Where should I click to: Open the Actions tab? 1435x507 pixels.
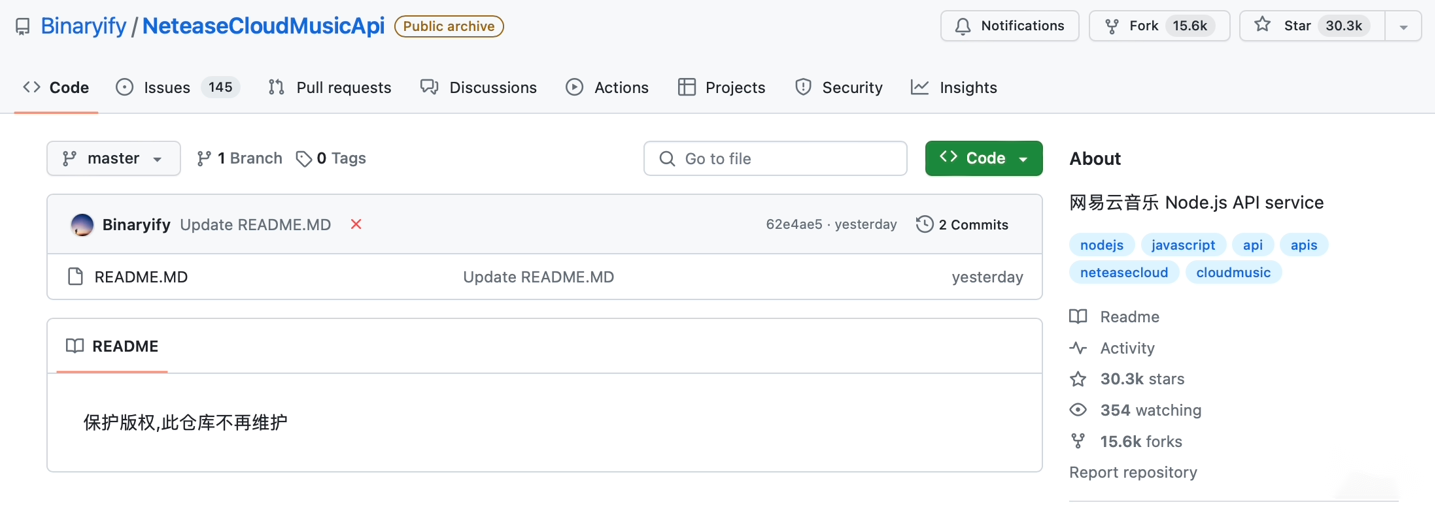coord(607,88)
